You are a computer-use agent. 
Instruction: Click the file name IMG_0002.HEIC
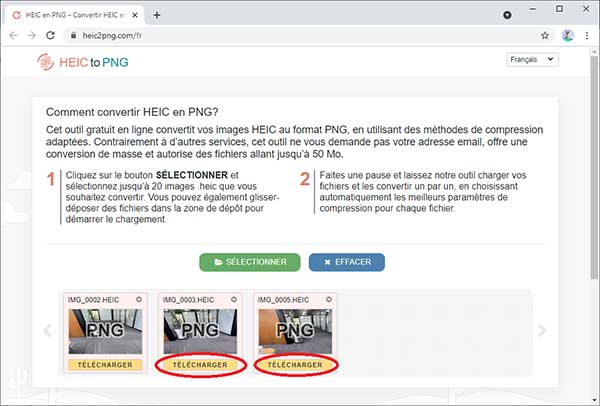[93, 300]
